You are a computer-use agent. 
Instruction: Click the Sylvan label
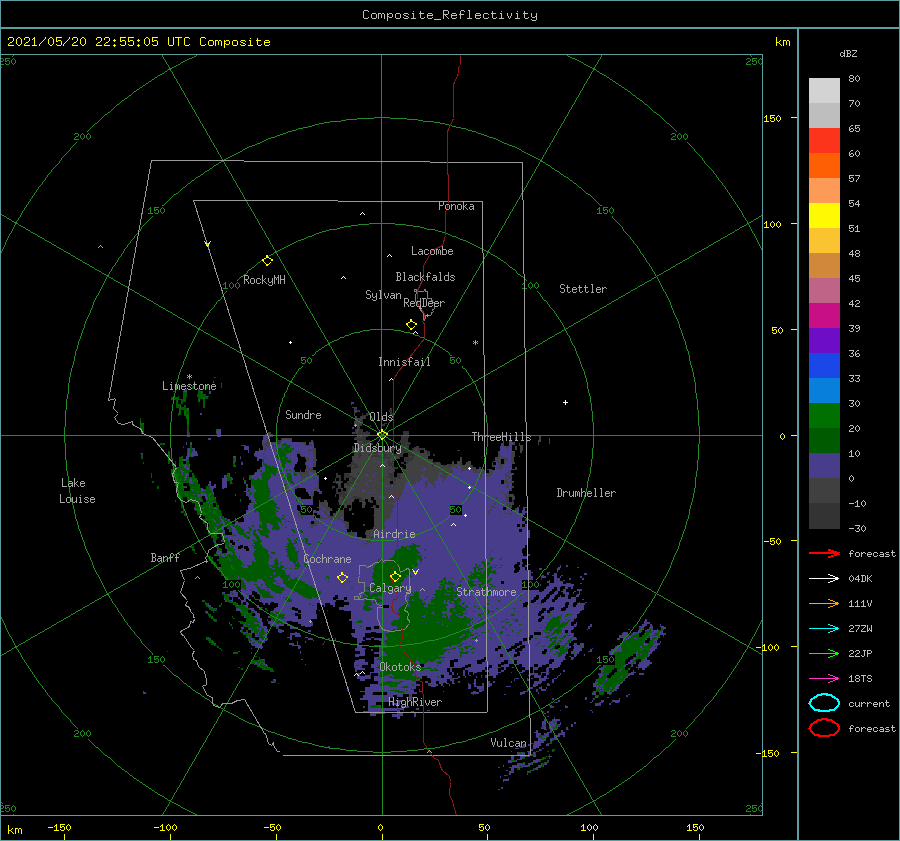(x=383, y=295)
